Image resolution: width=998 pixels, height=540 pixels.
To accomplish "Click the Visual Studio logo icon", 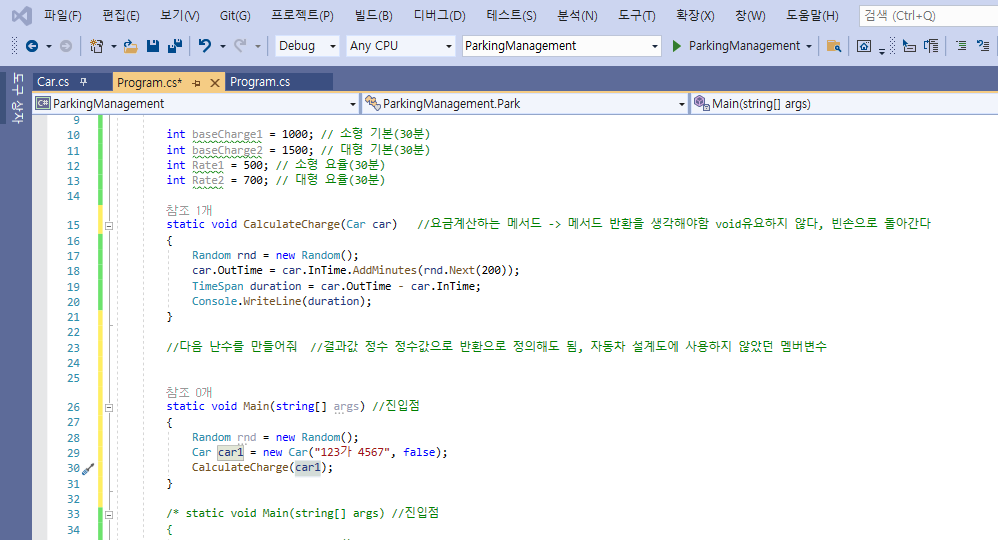I will click(22, 15).
